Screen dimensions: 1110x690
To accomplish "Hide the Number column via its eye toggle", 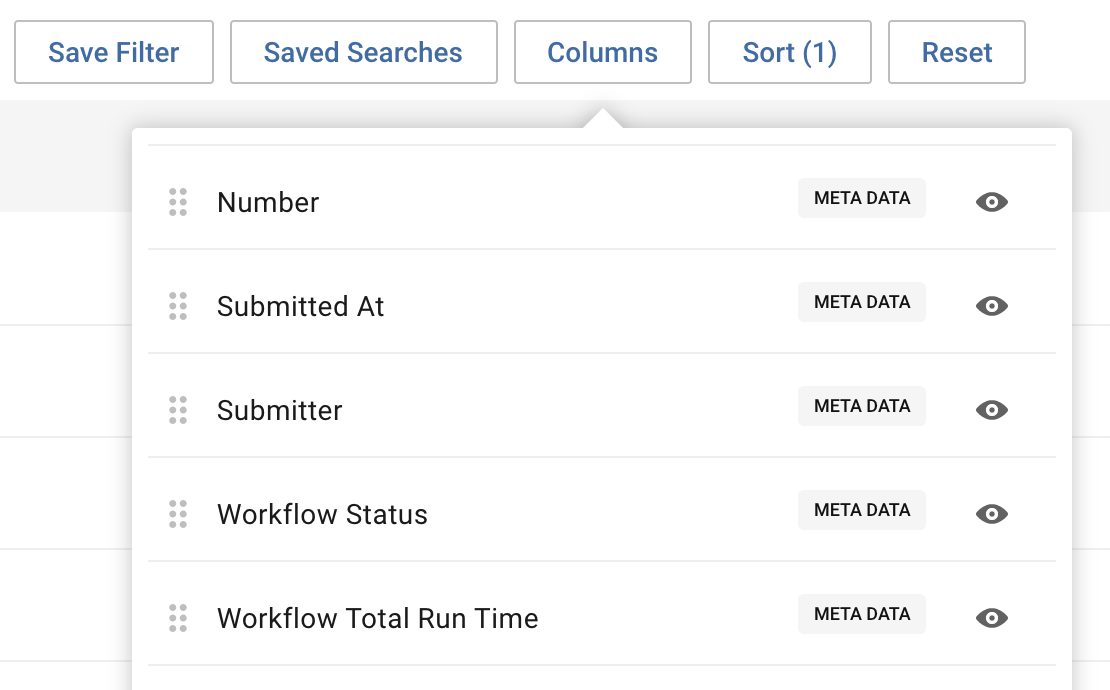I will (991, 202).
